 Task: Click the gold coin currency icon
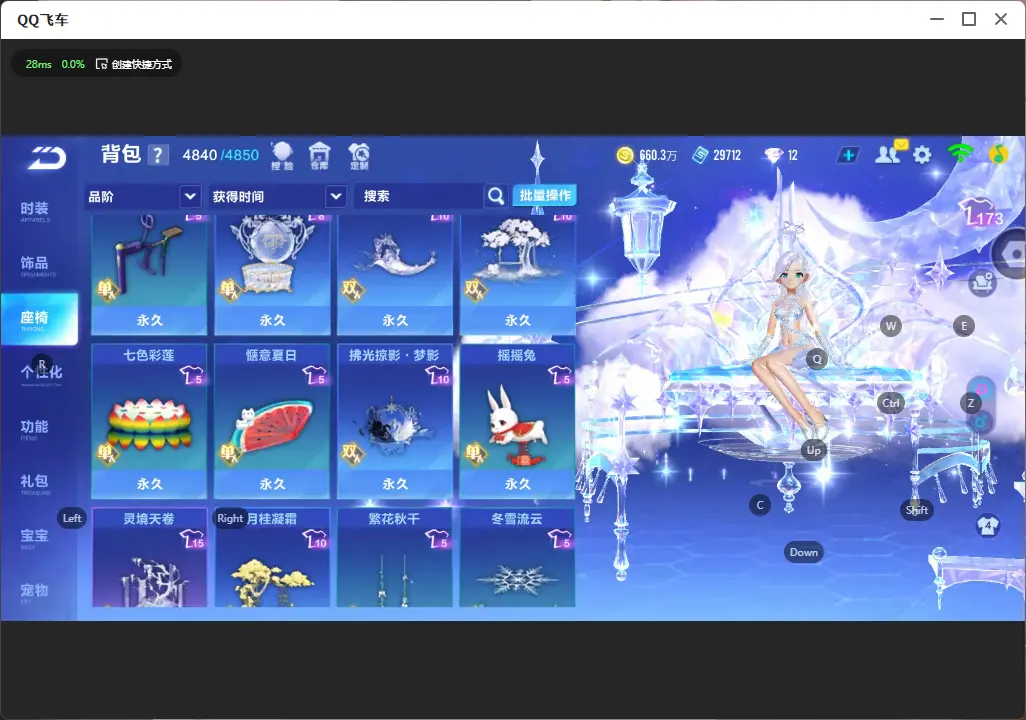point(625,155)
